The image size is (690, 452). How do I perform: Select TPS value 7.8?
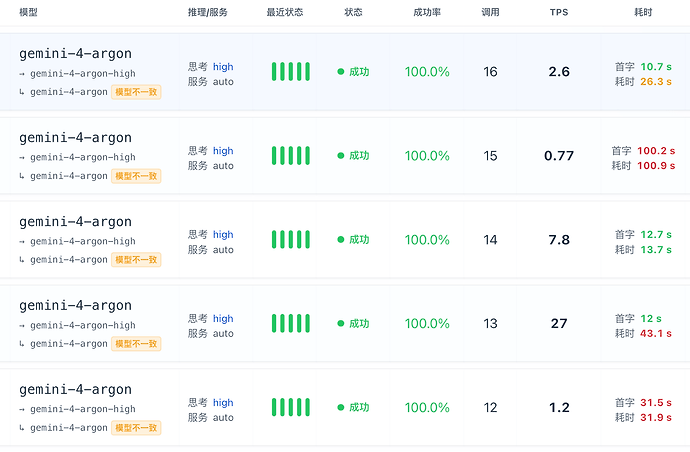tap(559, 240)
